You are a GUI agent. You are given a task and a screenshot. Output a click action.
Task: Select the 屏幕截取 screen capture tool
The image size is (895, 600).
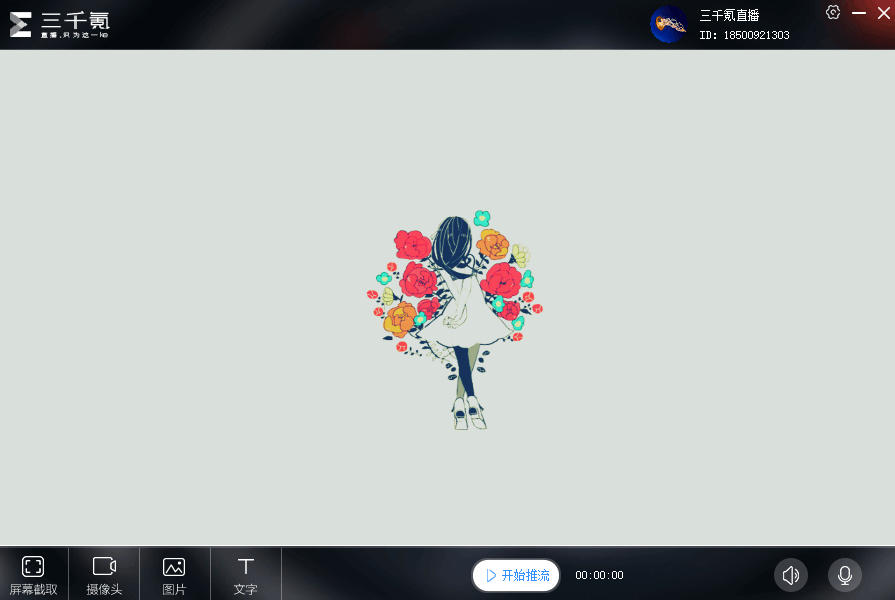[34, 574]
